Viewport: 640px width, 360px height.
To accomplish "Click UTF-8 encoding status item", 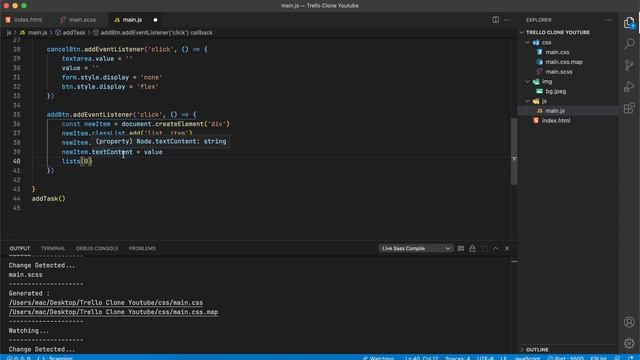I will point(485,358).
